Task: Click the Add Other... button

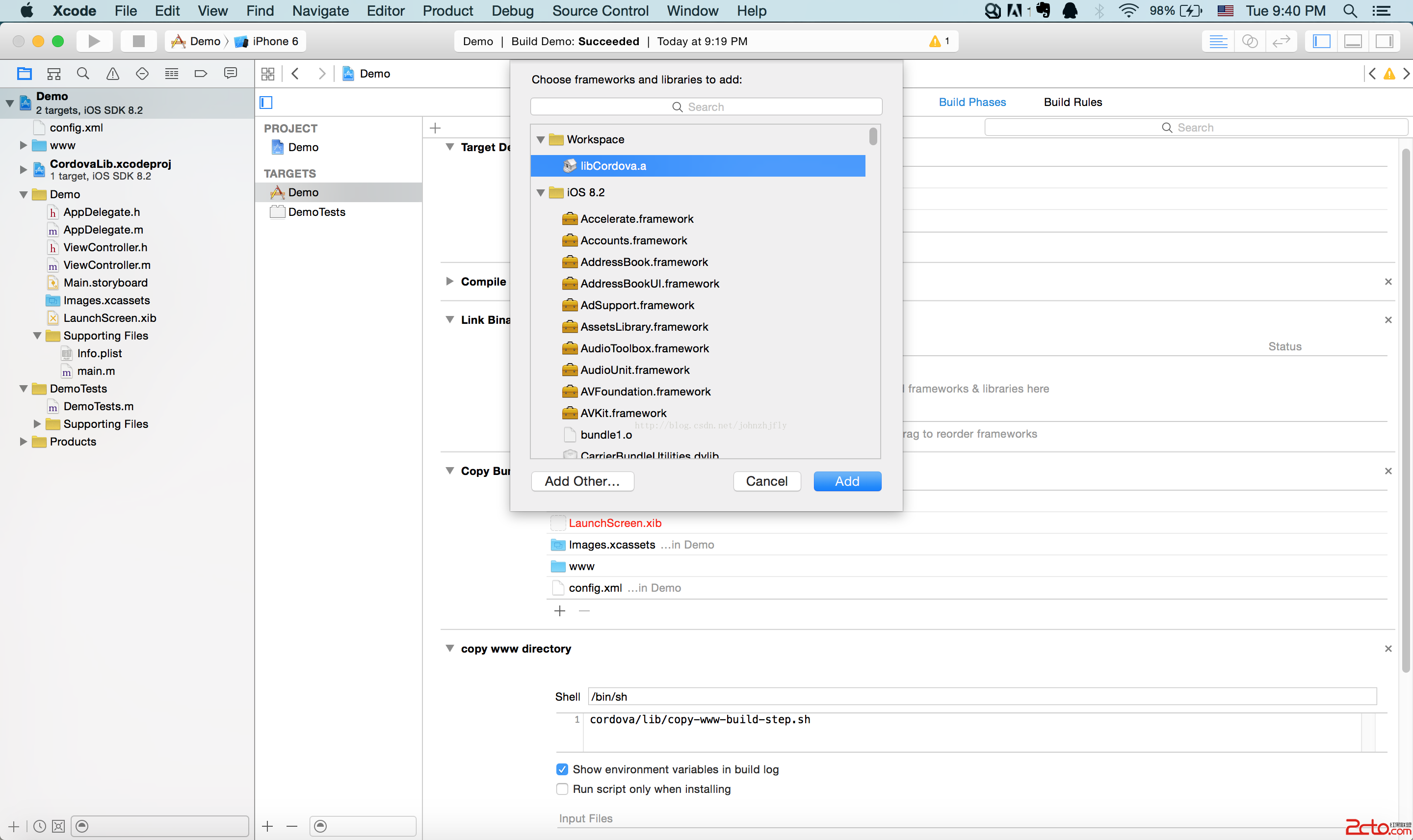Action: (582, 481)
